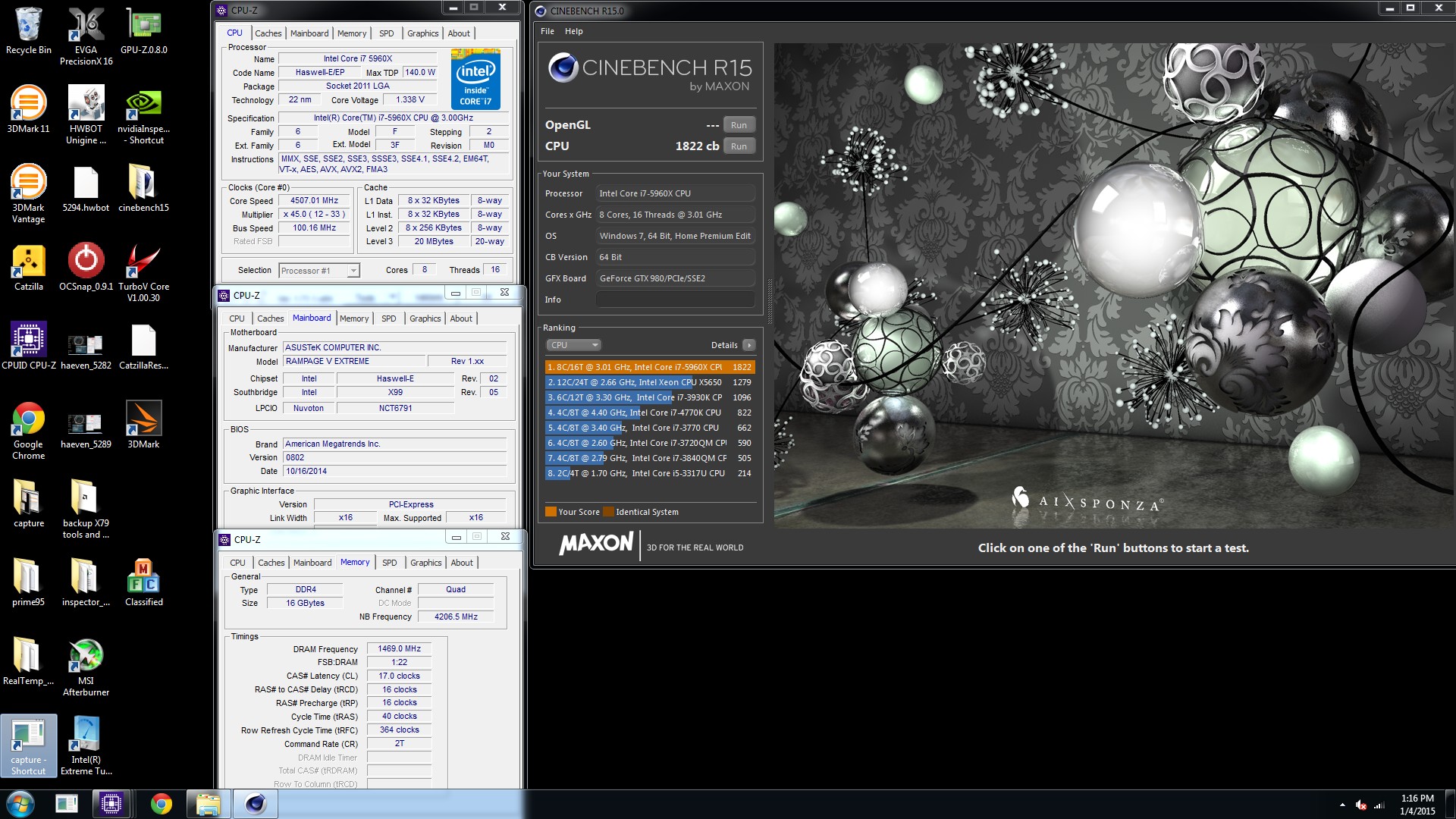Image resolution: width=1456 pixels, height=819 pixels.
Task: Switch to Mainboard tab in bottom CPU-Z window
Action: click(312, 563)
